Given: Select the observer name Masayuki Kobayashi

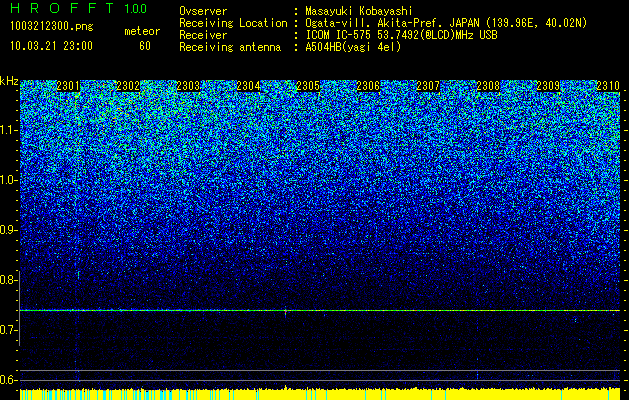Looking at the screenshot, I should coord(359,11).
